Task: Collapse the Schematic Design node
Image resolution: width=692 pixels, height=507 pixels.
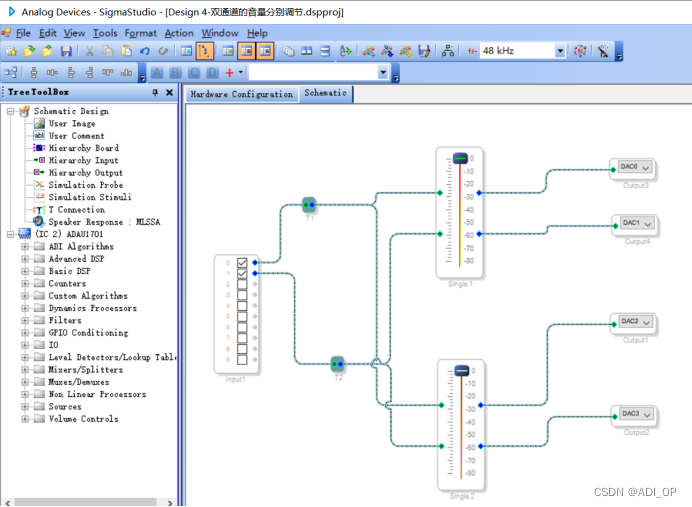Action: click(10, 111)
